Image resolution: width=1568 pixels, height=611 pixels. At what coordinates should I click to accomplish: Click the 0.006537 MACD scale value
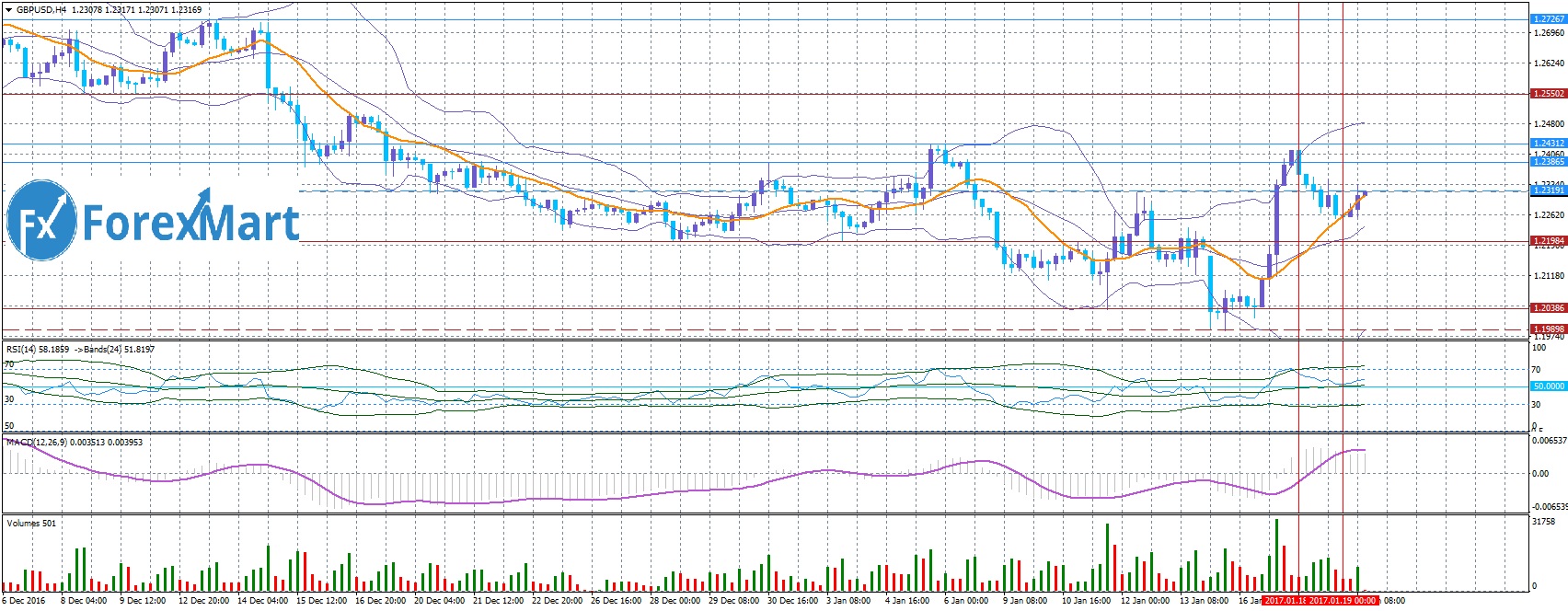(1550, 441)
